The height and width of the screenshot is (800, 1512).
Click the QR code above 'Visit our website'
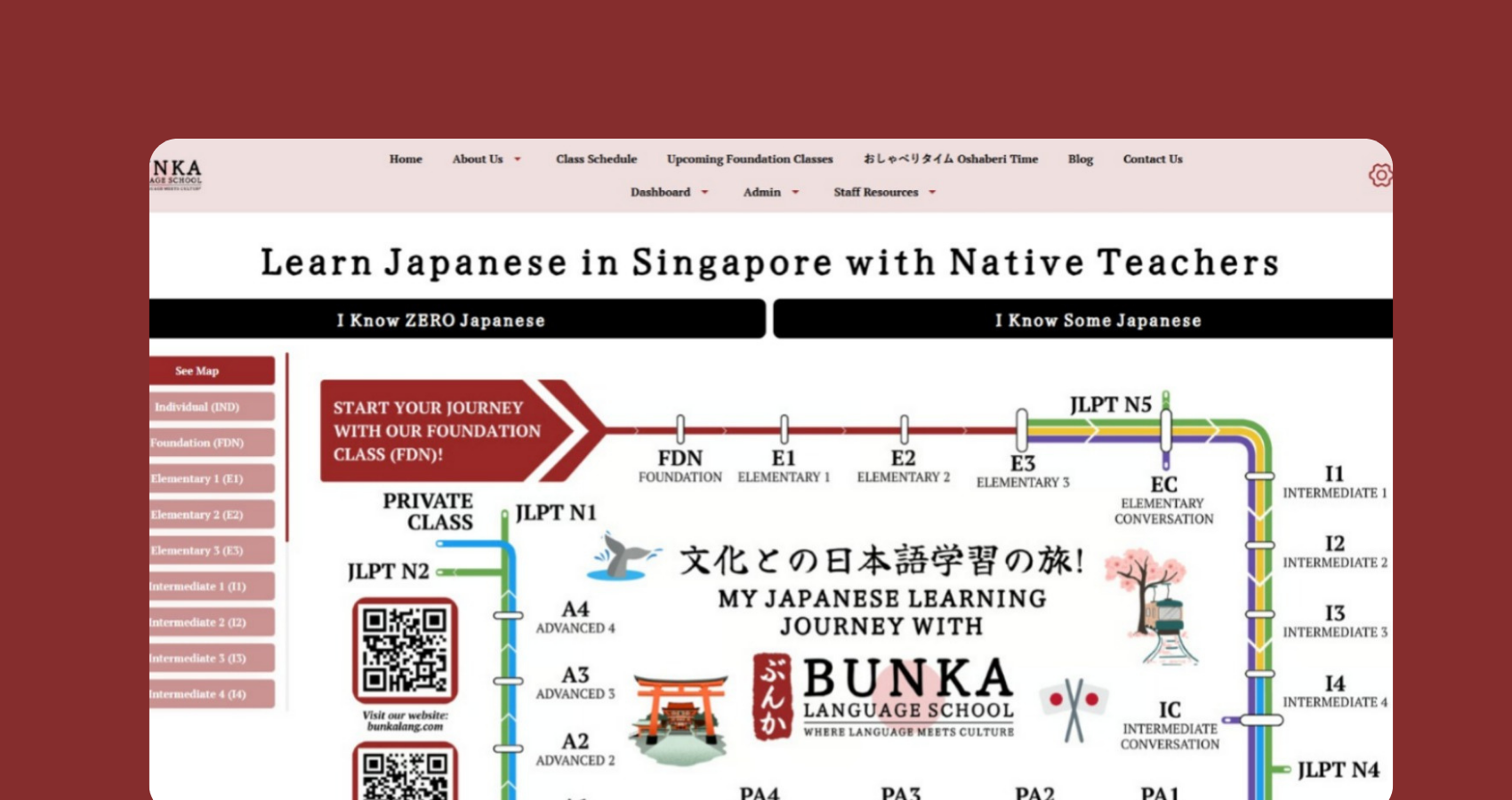[405, 651]
